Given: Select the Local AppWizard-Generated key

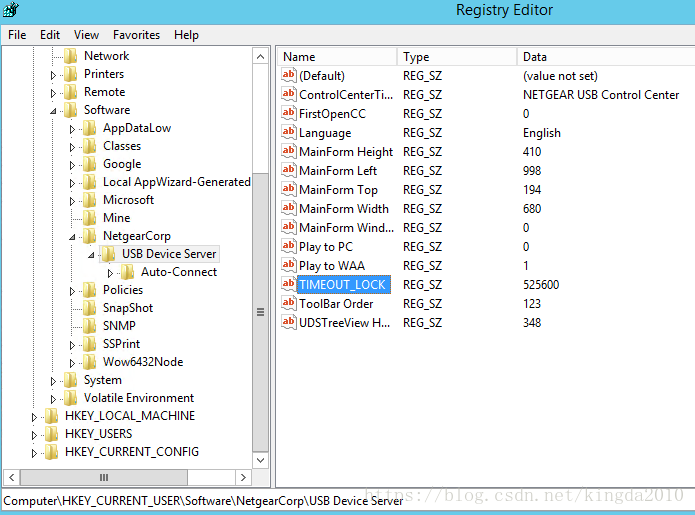Looking at the screenshot, I should coord(176,182).
